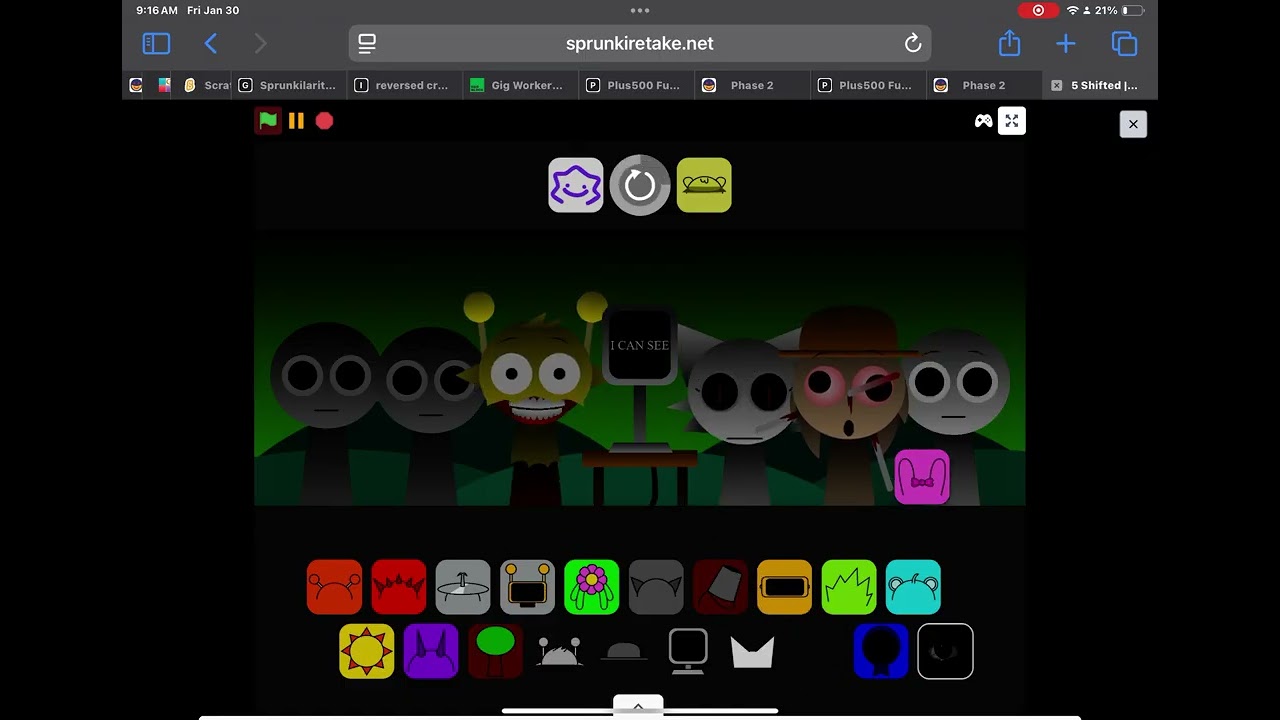Image resolution: width=1280 pixels, height=720 pixels.
Task: Pick the dark gray cat ears icon
Action: pos(656,587)
